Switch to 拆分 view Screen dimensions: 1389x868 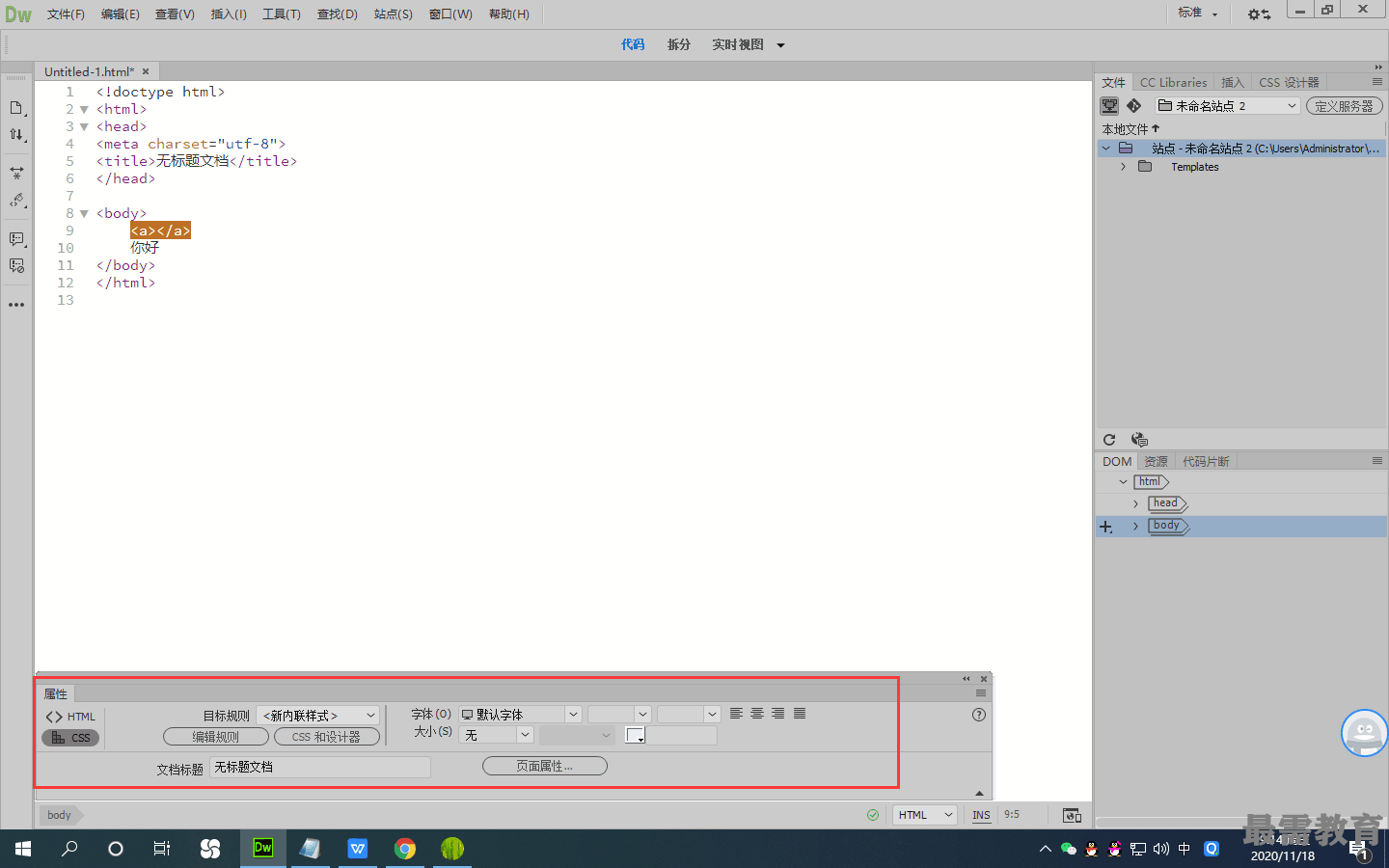tap(679, 45)
